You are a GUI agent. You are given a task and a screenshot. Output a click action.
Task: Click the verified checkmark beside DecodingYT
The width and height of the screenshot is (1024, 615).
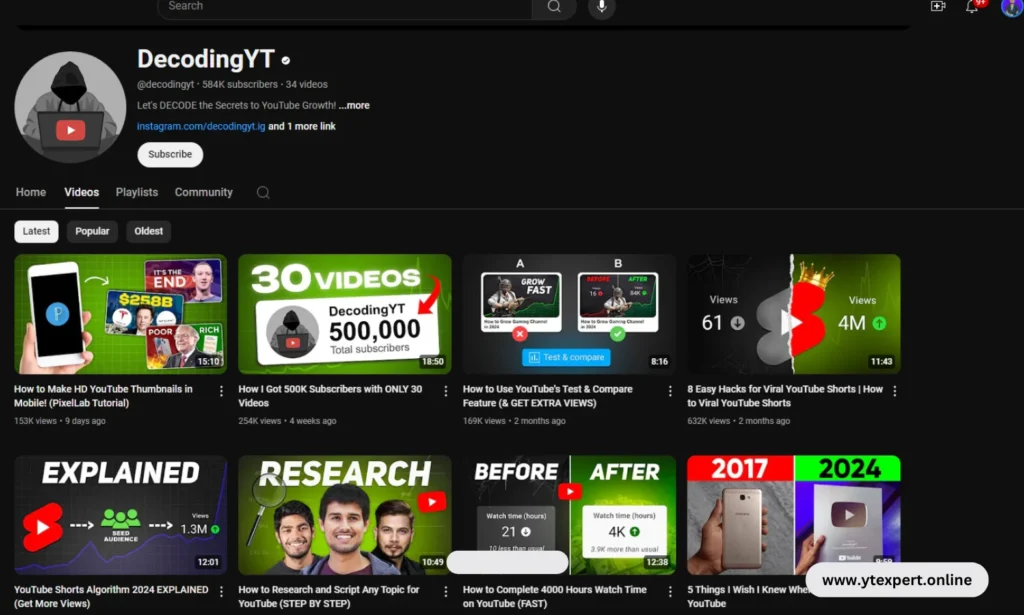[x=286, y=59]
